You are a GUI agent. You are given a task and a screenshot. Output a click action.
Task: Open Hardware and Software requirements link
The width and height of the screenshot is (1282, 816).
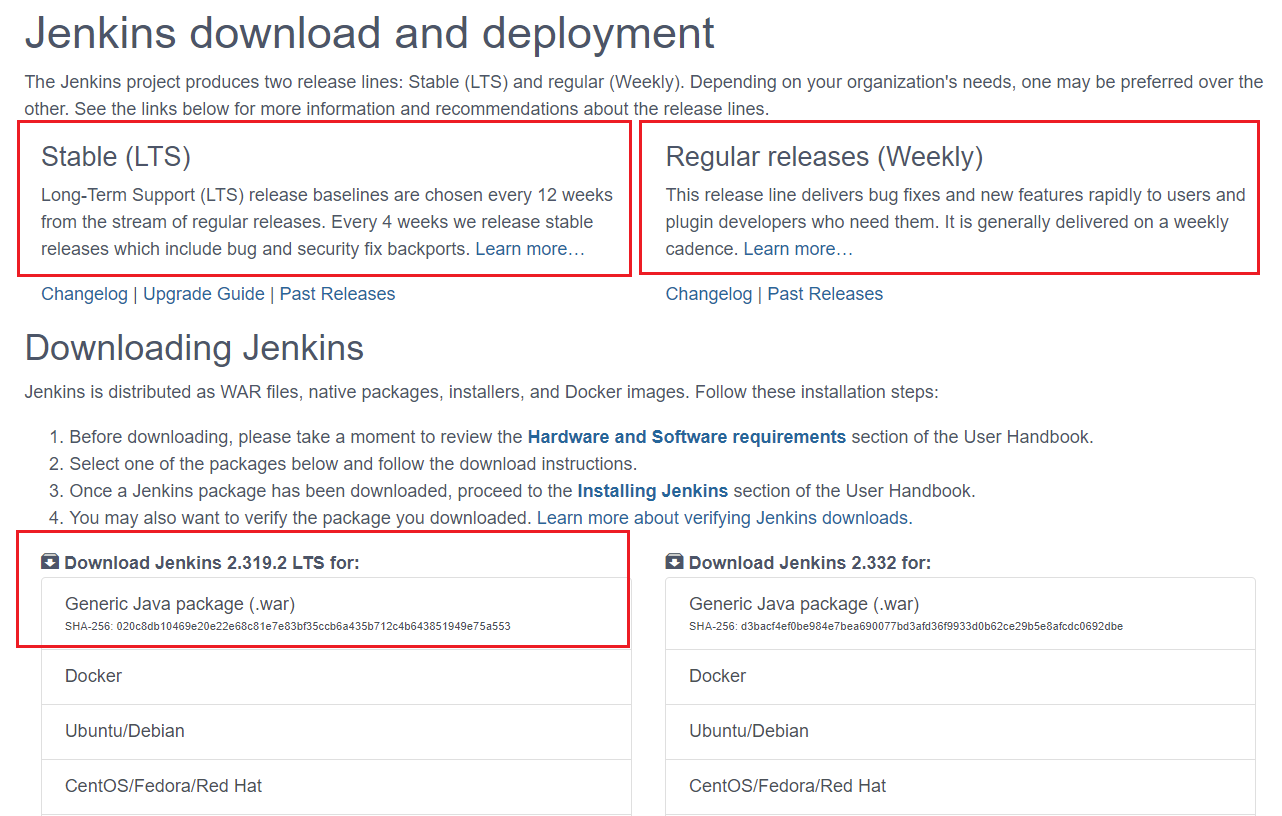[687, 437]
